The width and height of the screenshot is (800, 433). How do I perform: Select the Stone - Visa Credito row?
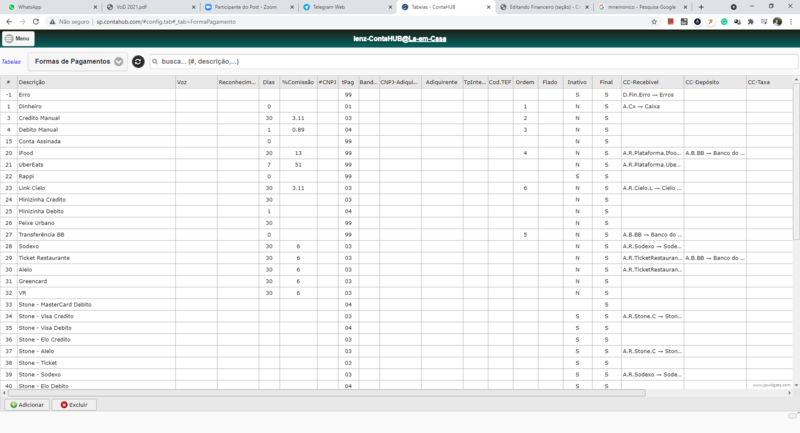[398, 316]
